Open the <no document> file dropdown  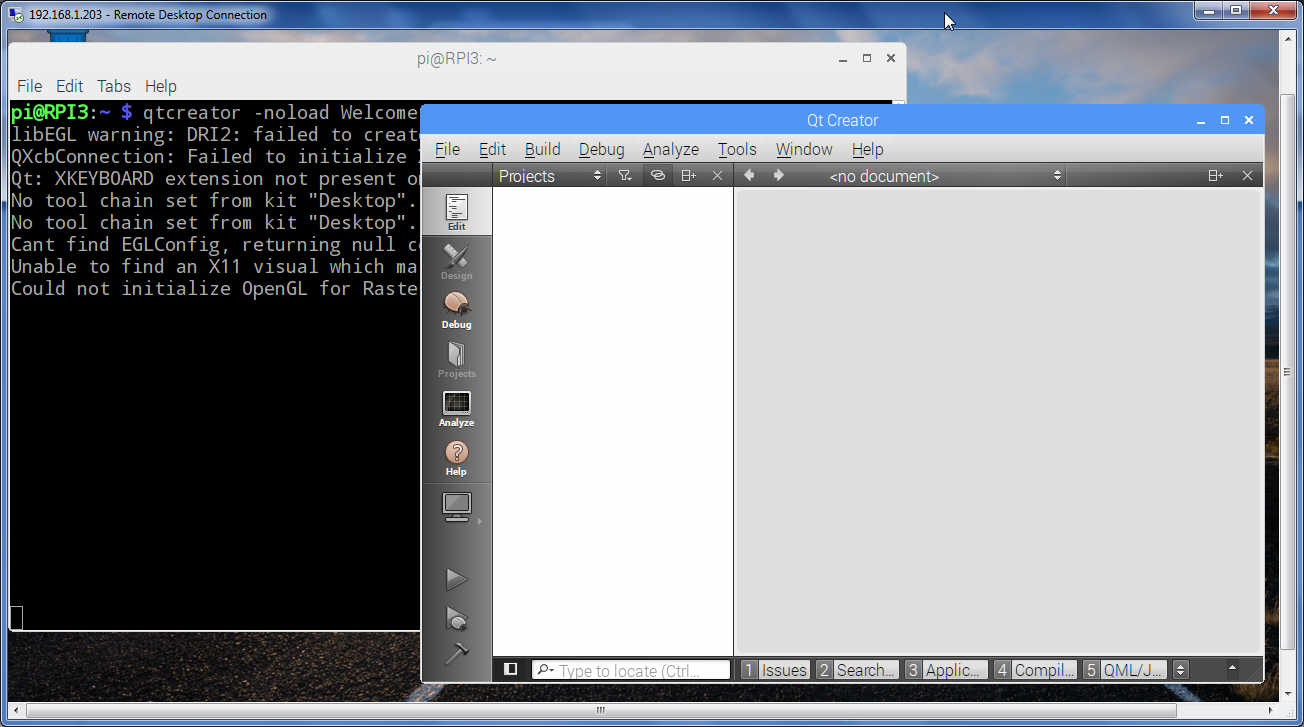[944, 176]
